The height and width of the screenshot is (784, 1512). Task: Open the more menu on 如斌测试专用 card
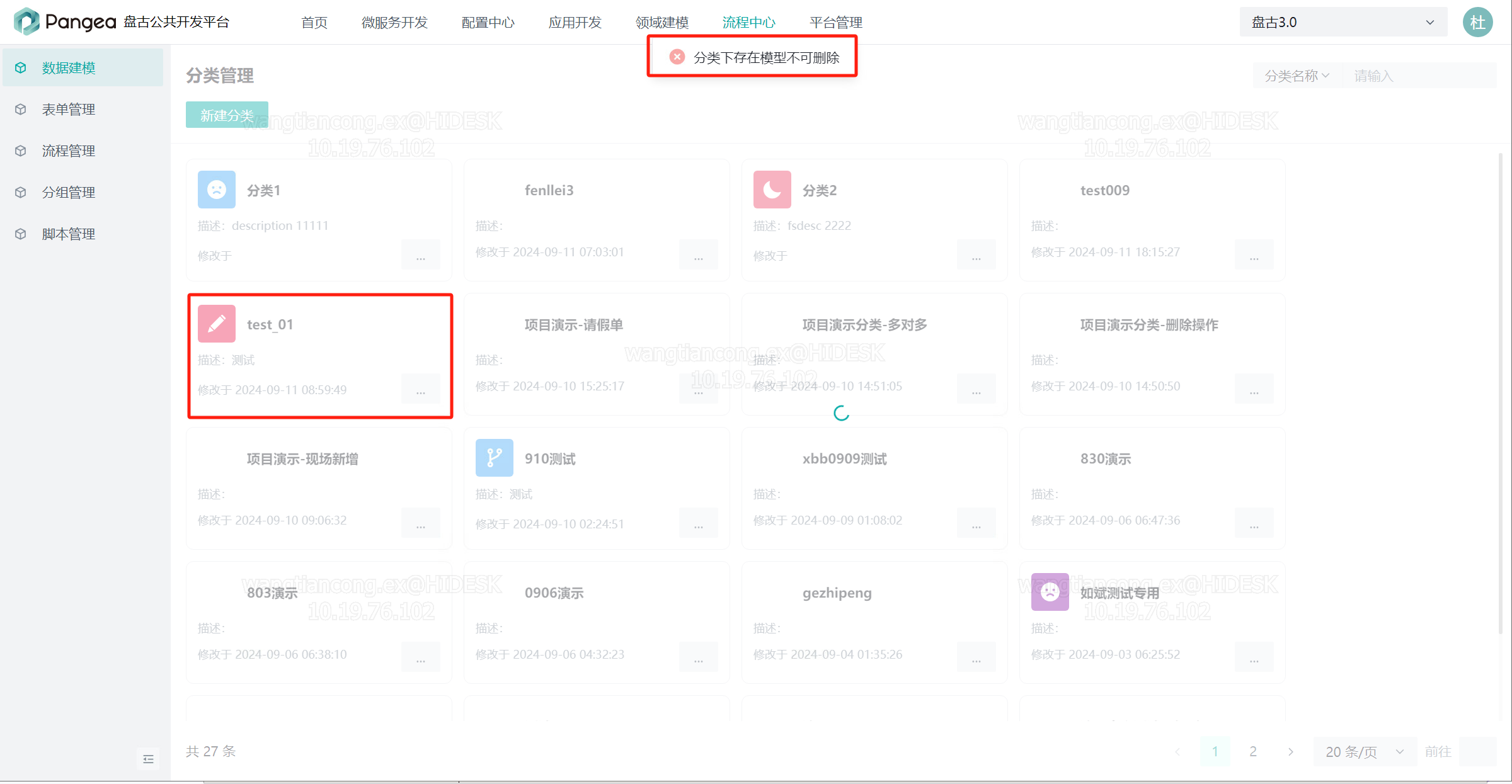coord(1254,657)
